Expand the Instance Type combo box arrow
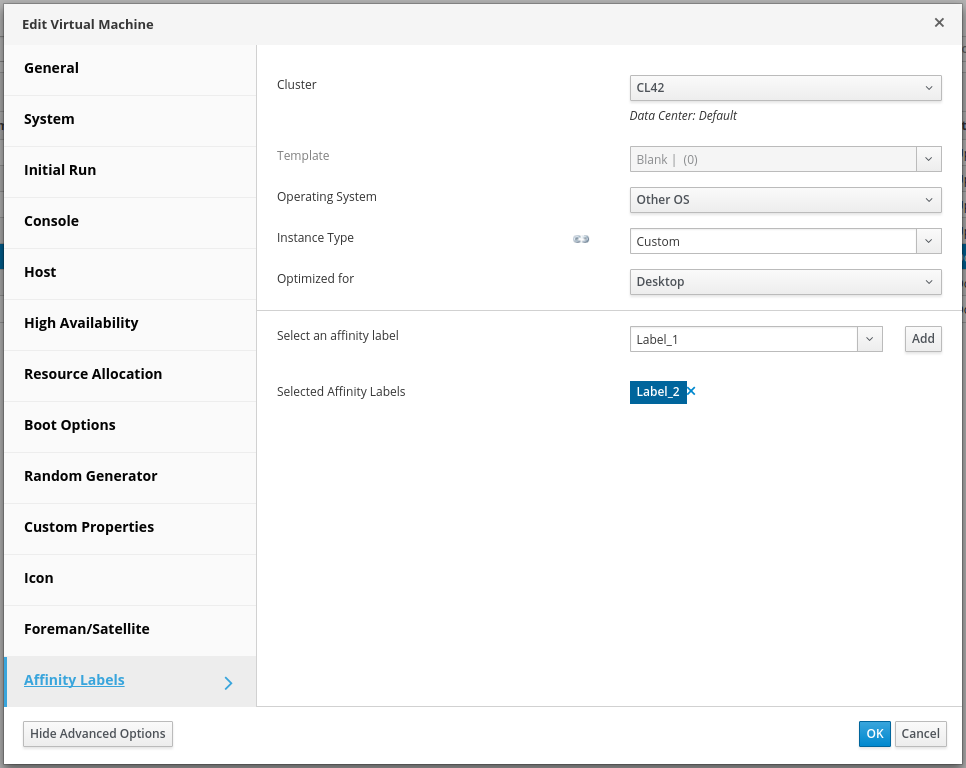The width and height of the screenshot is (966, 768). pos(929,241)
